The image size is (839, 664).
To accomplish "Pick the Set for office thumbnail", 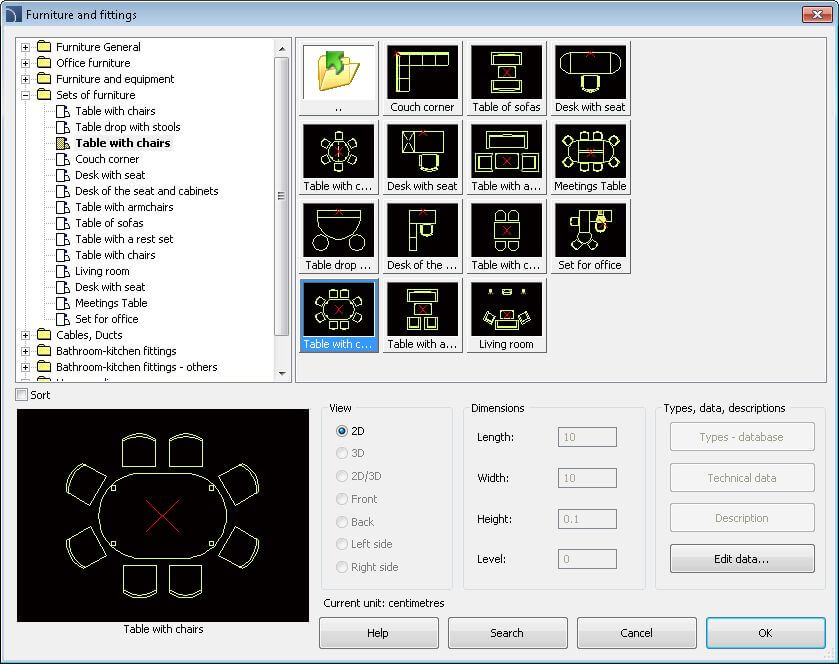I will pyautogui.click(x=590, y=230).
